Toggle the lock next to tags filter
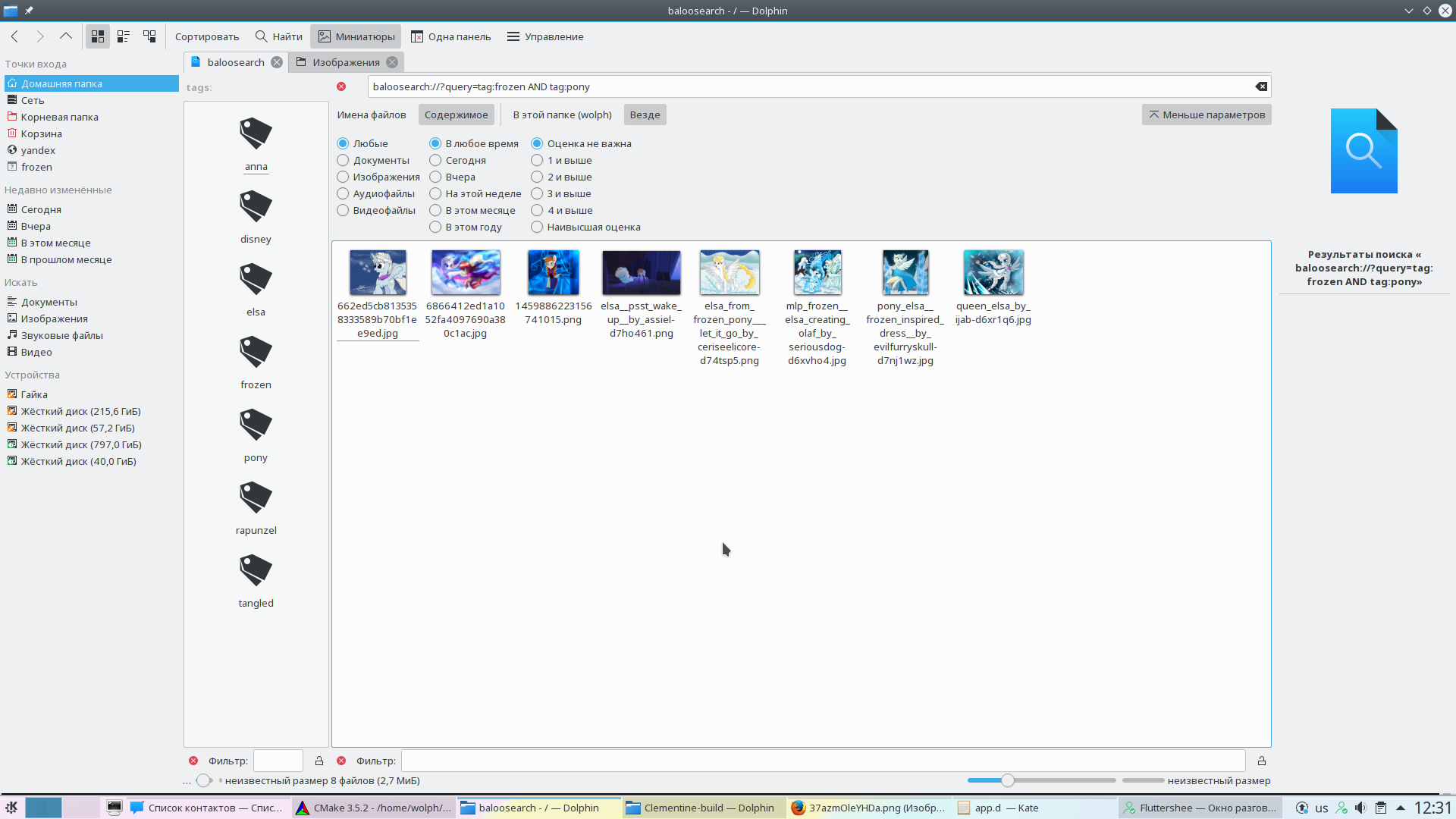 tap(319, 761)
